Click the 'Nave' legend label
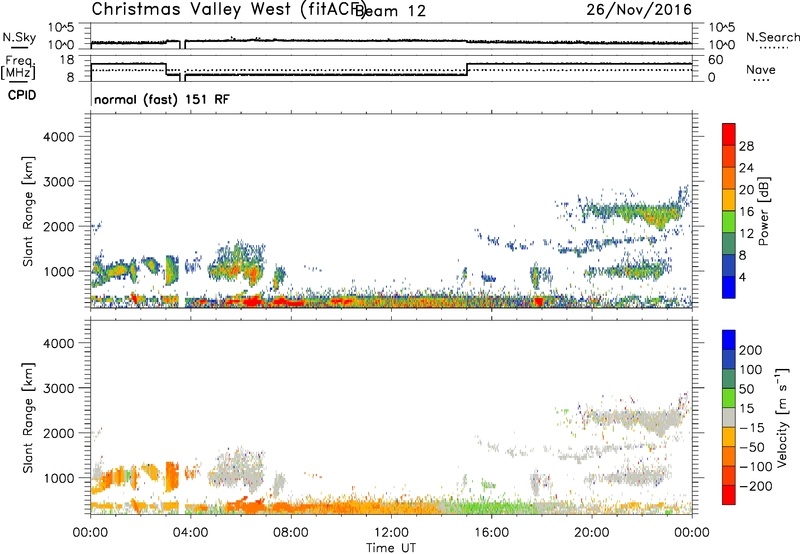The width and height of the screenshot is (800, 554). coord(761,69)
